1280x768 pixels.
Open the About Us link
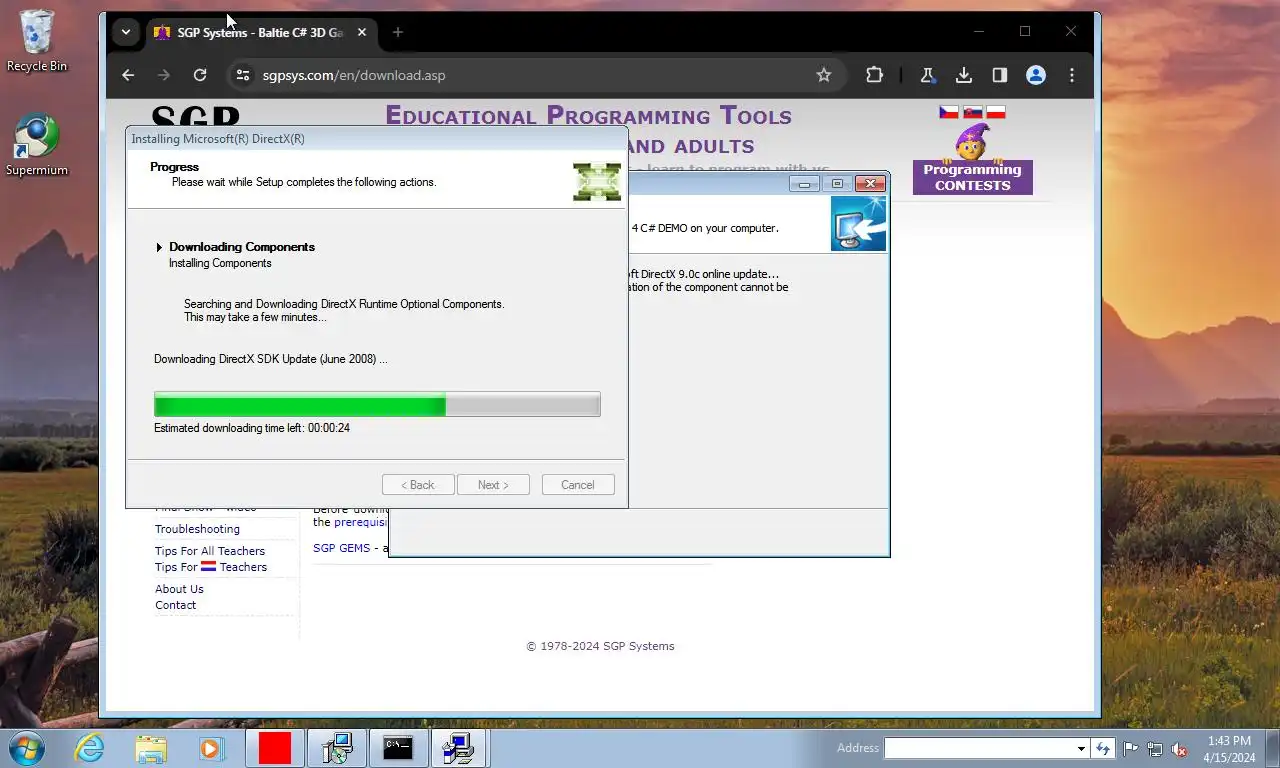[x=179, y=589]
